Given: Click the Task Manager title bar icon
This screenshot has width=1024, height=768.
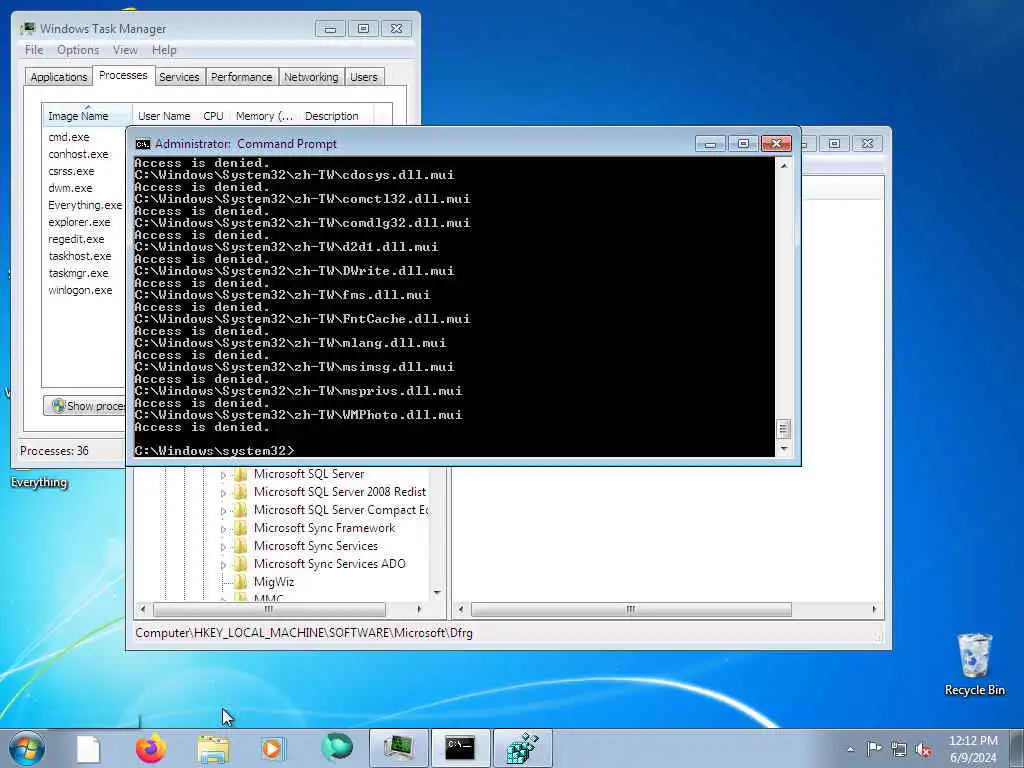Looking at the screenshot, I should (27, 29).
